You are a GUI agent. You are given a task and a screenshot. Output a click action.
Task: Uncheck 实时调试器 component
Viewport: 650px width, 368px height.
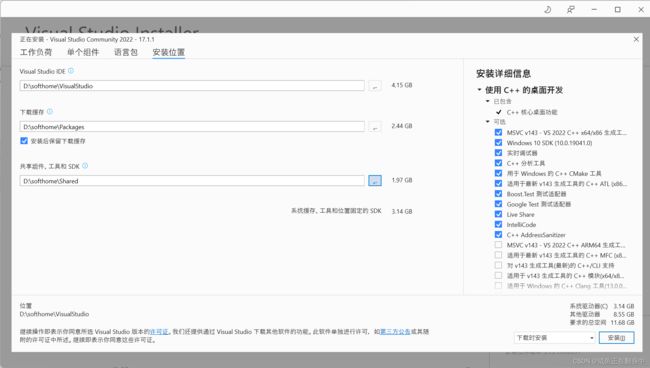pos(498,153)
